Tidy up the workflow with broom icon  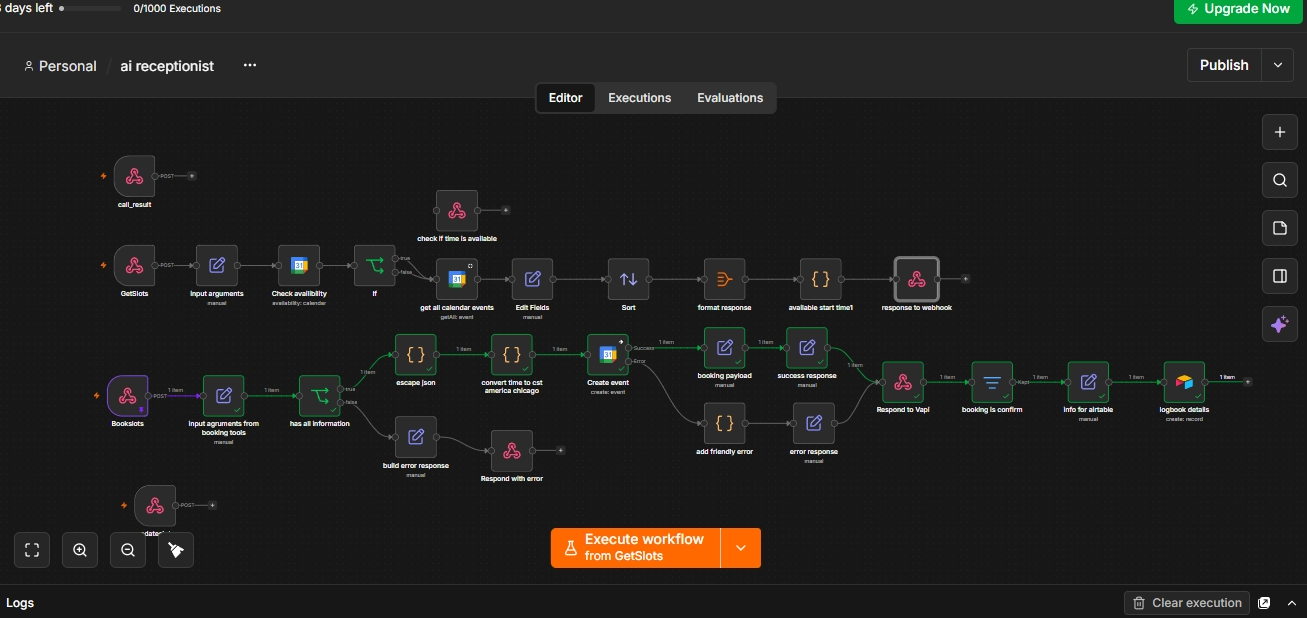176,550
